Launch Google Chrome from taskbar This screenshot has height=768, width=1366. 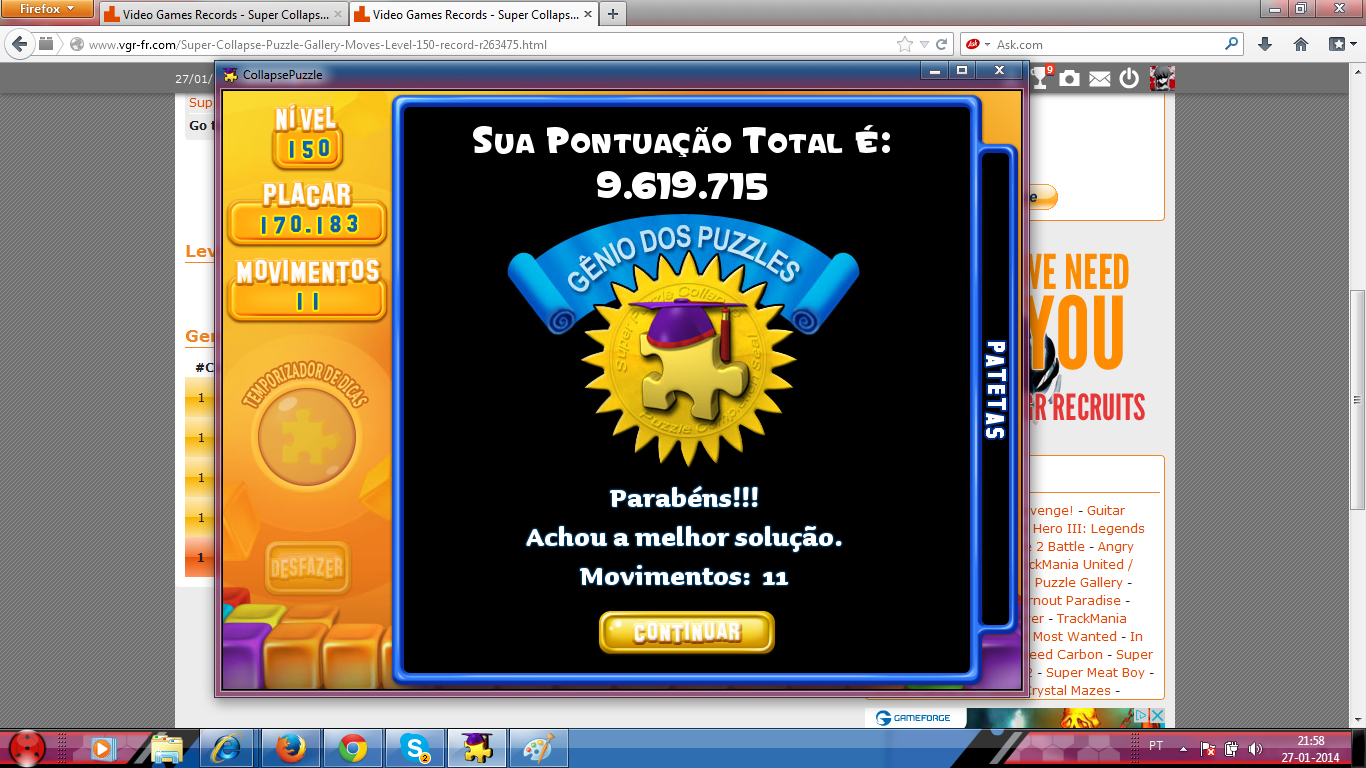point(352,747)
